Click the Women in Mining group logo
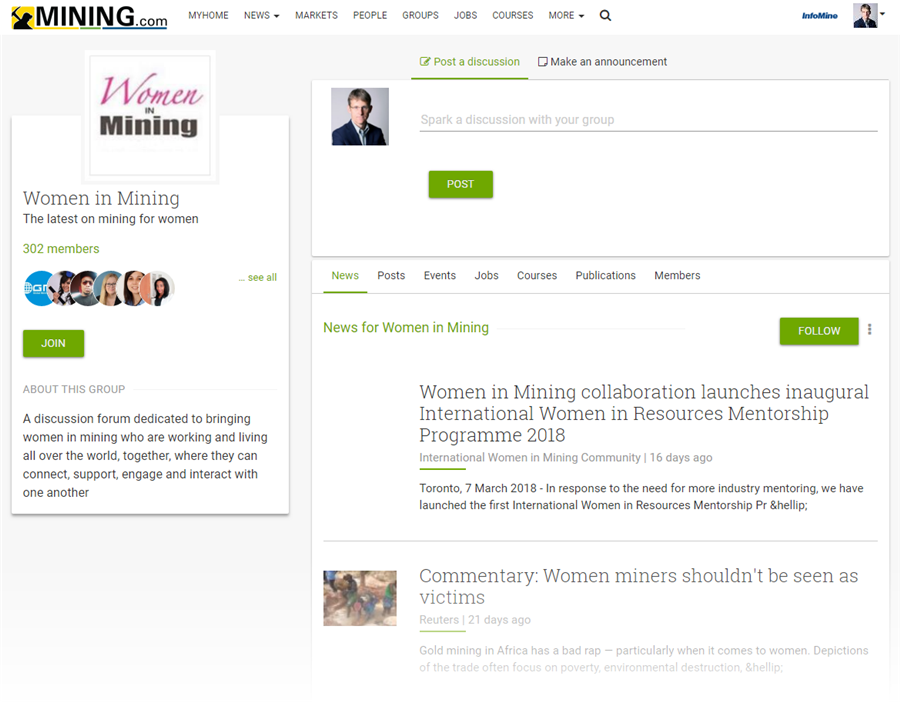This screenshot has width=900, height=702. tap(150, 115)
